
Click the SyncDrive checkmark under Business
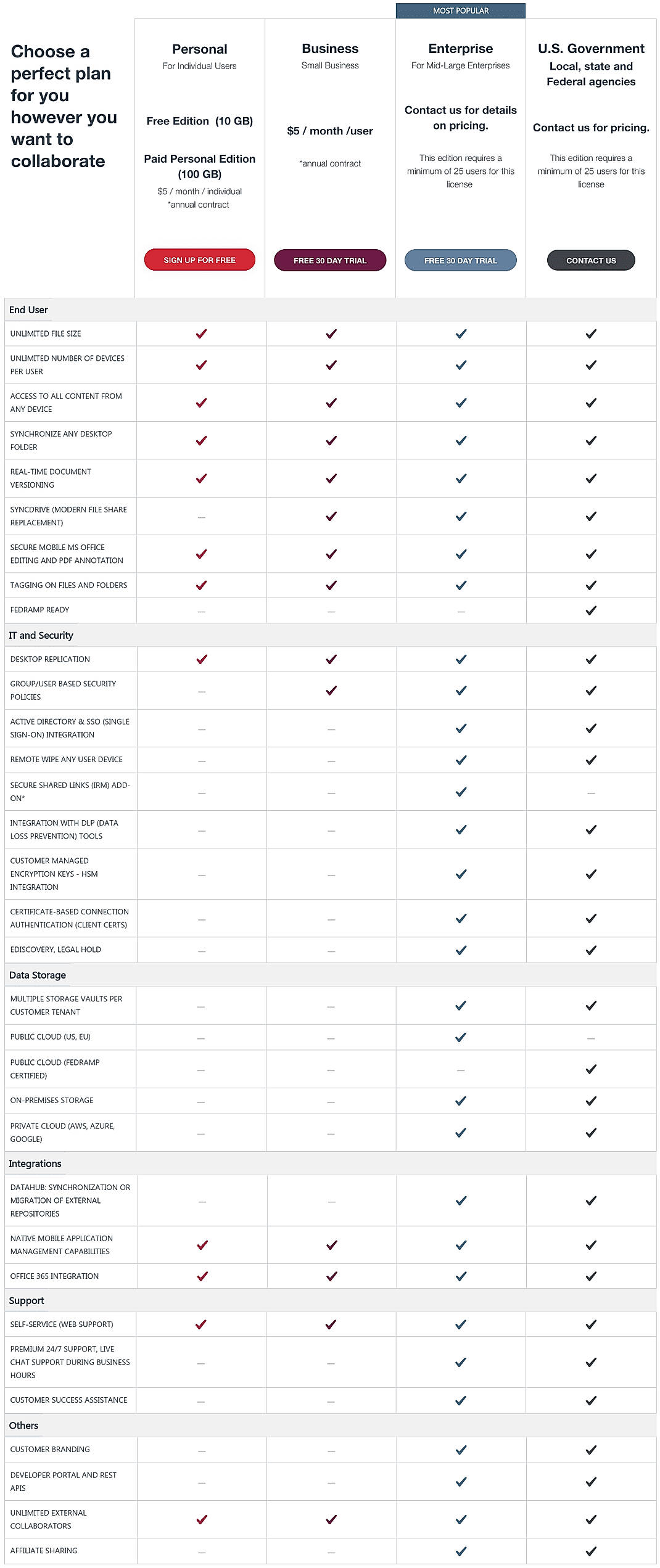click(331, 516)
